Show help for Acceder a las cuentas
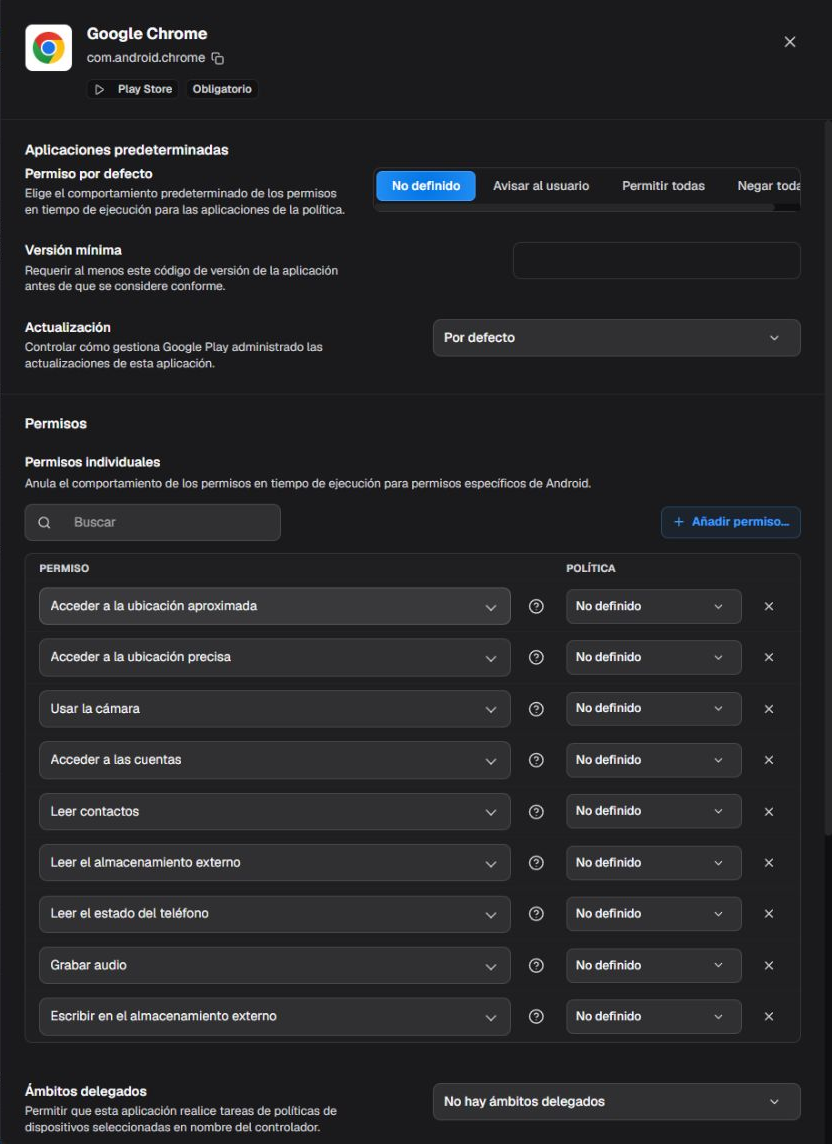The image size is (832, 1144). (536, 760)
